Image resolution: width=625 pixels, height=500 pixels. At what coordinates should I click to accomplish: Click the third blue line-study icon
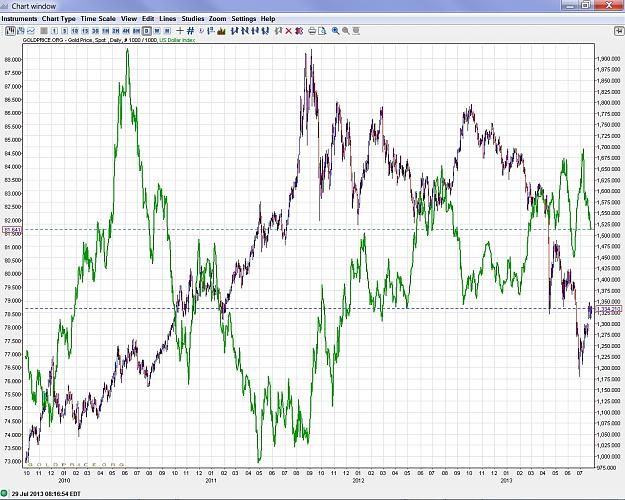point(255,31)
